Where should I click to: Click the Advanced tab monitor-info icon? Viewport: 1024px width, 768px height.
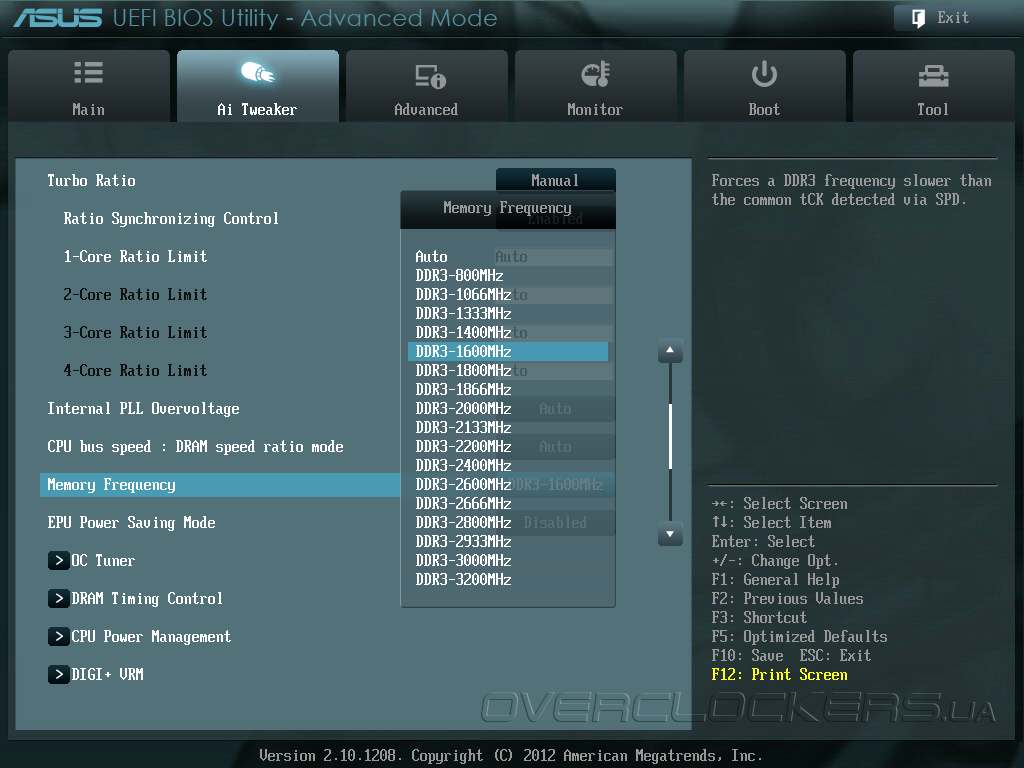[430, 76]
